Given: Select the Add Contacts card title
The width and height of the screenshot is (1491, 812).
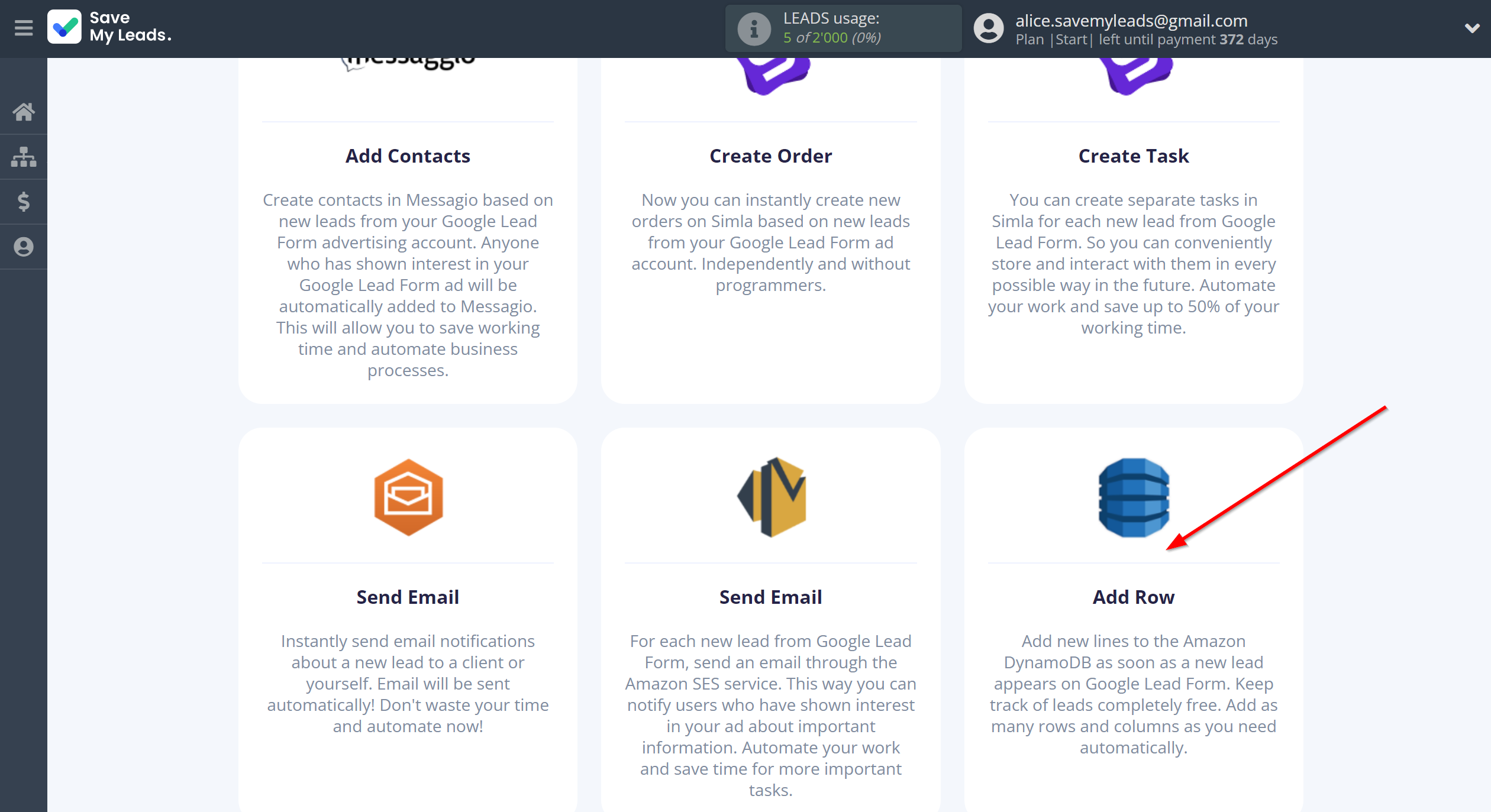Looking at the screenshot, I should (x=408, y=156).
